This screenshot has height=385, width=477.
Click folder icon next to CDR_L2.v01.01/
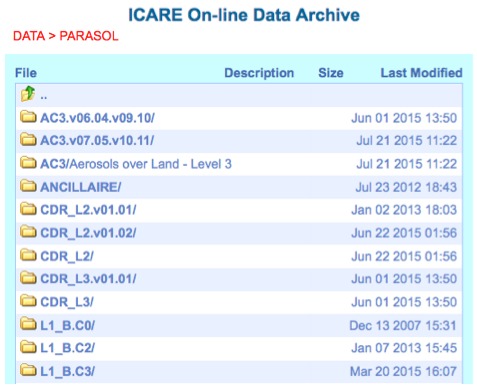[28, 209]
